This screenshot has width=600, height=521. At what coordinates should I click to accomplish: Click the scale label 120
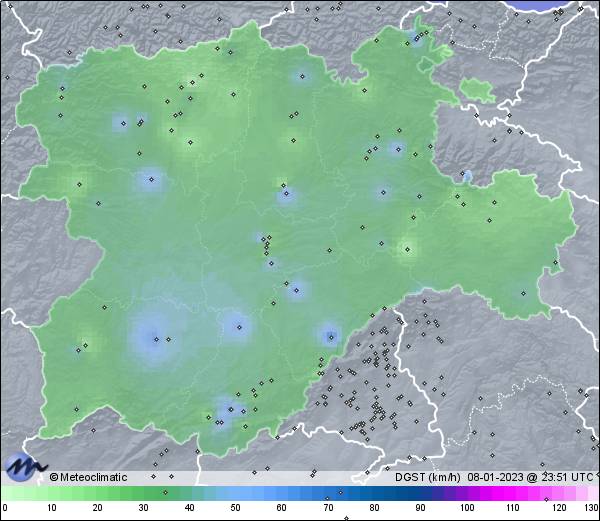pos(559,508)
